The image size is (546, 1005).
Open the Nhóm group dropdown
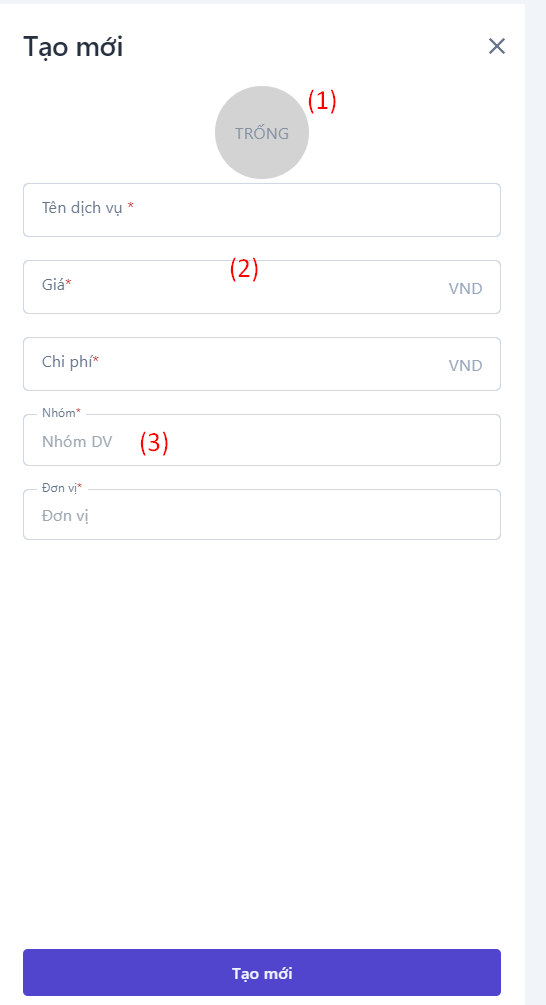tap(261, 440)
